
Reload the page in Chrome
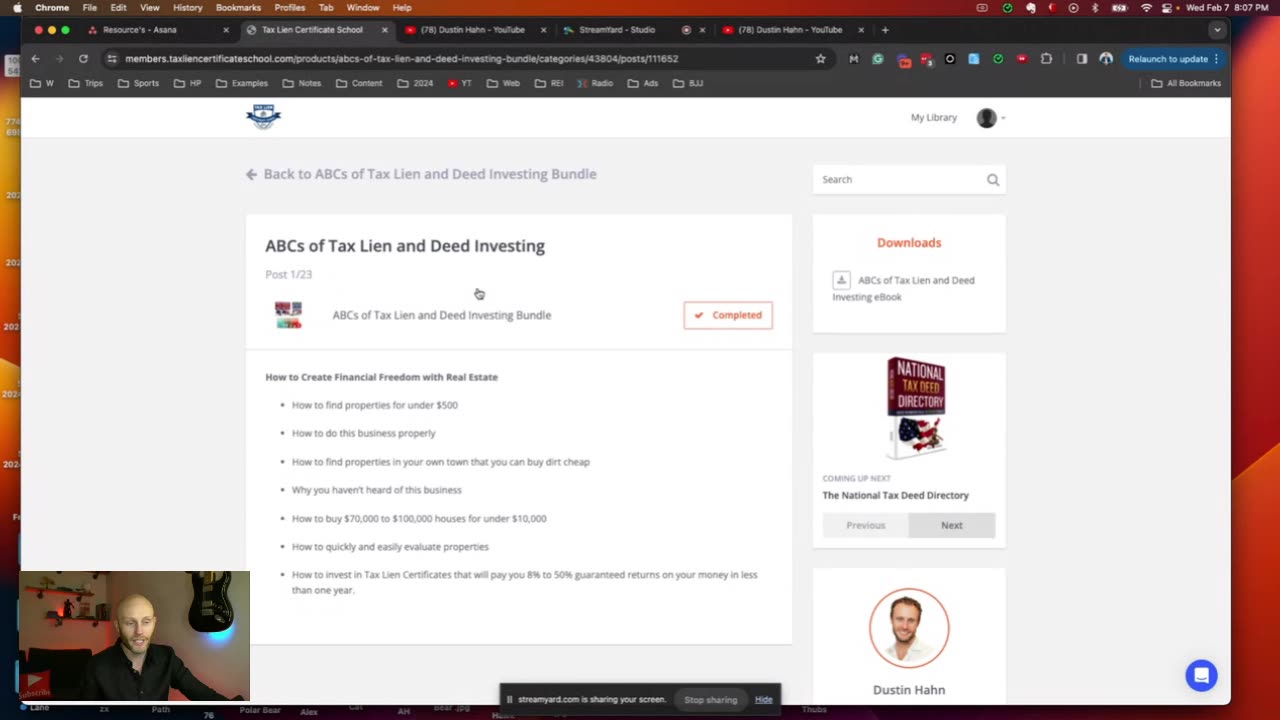point(83,59)
